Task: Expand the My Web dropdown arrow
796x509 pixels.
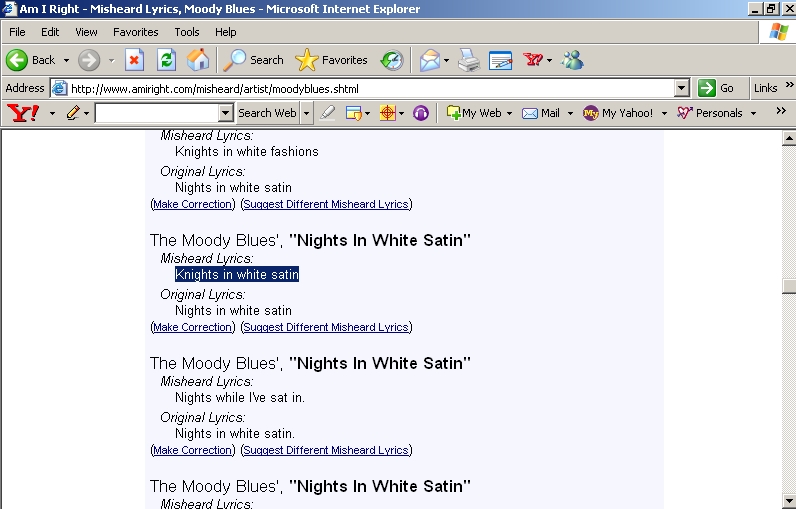Action: 509,113
